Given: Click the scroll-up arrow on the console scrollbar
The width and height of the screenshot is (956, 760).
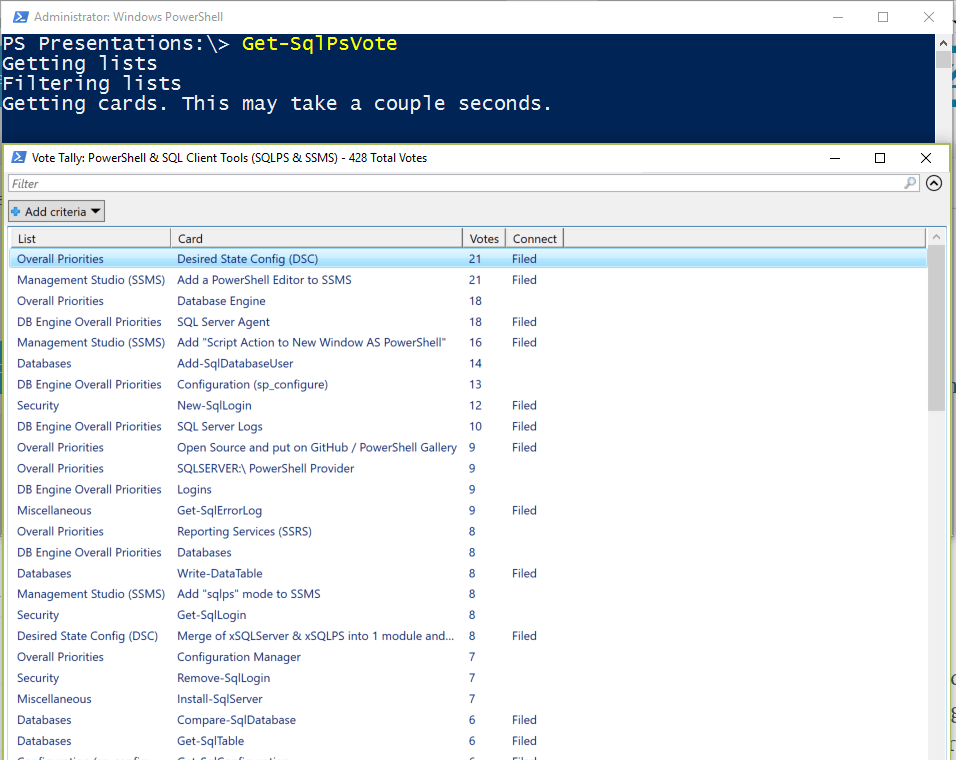Looking at the screenshot, I should click(941, 42).
